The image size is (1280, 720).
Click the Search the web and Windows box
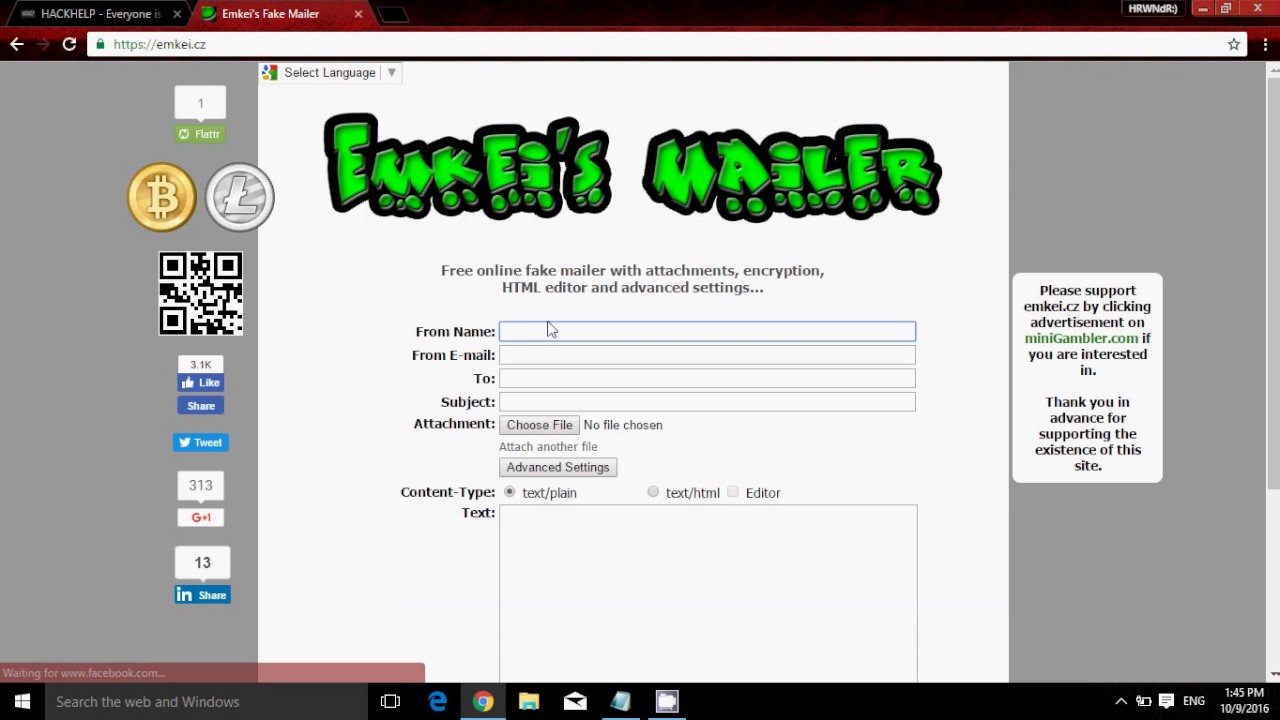pos(205,701)
